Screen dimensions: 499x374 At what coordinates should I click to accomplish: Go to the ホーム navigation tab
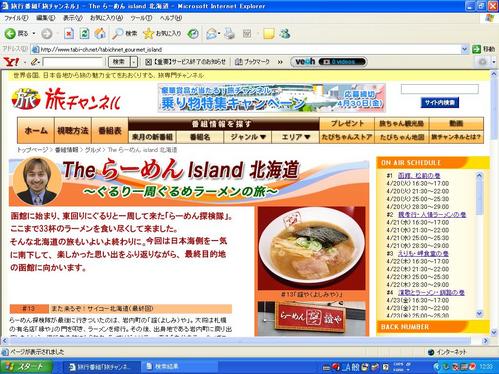(x=36, y=130)
